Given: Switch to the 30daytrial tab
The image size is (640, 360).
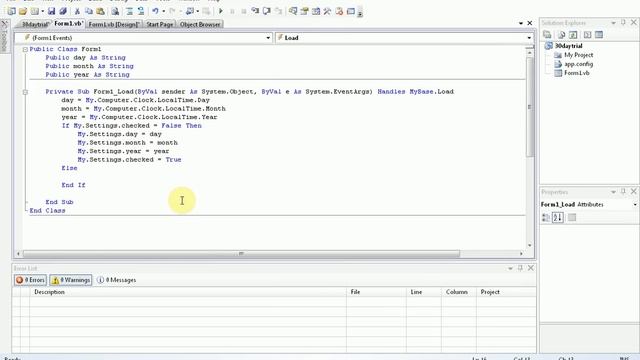Looking at the screenshot, I should pyautogui.click(x=35, y=24).
